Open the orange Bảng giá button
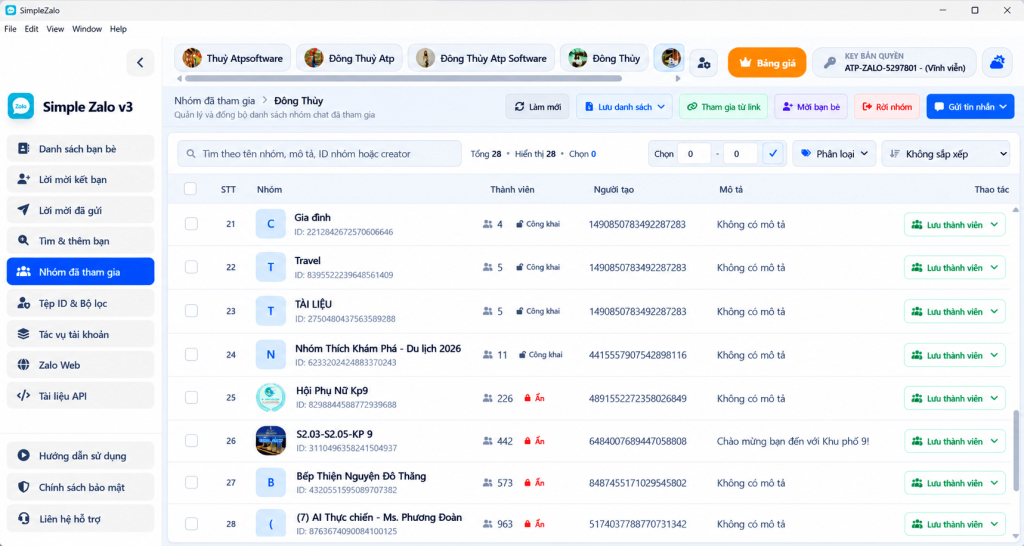 point(767,63)
